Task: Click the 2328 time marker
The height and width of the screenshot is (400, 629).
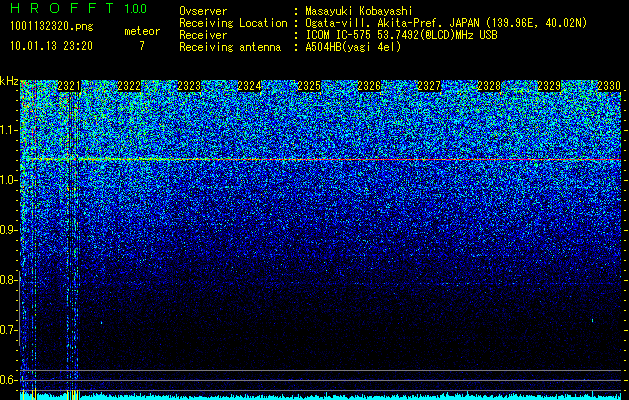Action: pyautogui.click(x=489, y=86)
